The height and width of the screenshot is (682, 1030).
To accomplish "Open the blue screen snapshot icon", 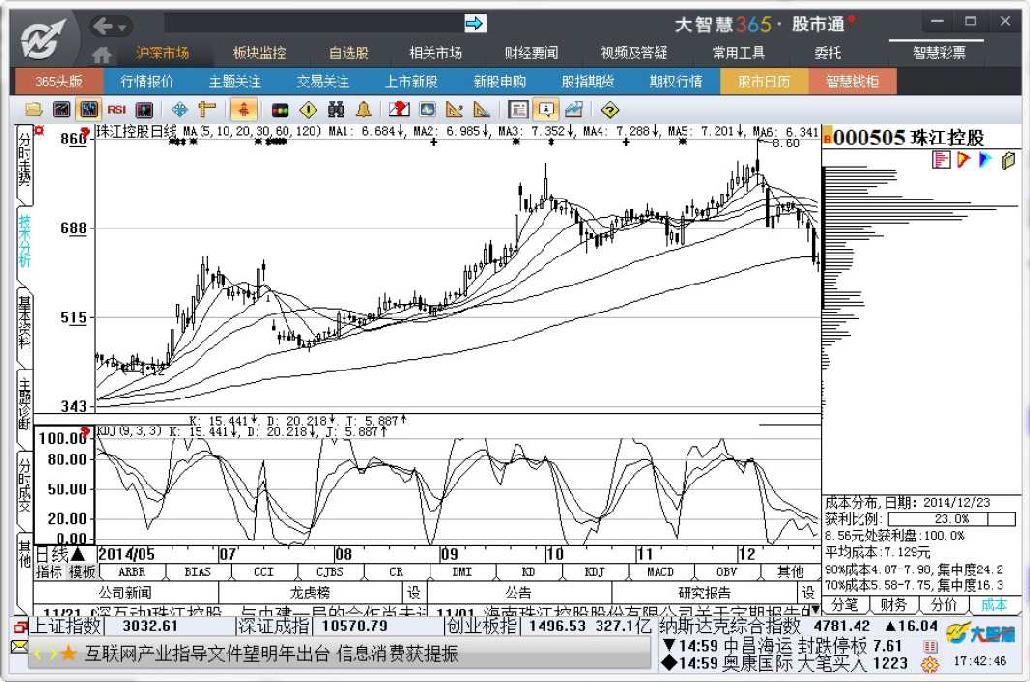I will (427, 110).
